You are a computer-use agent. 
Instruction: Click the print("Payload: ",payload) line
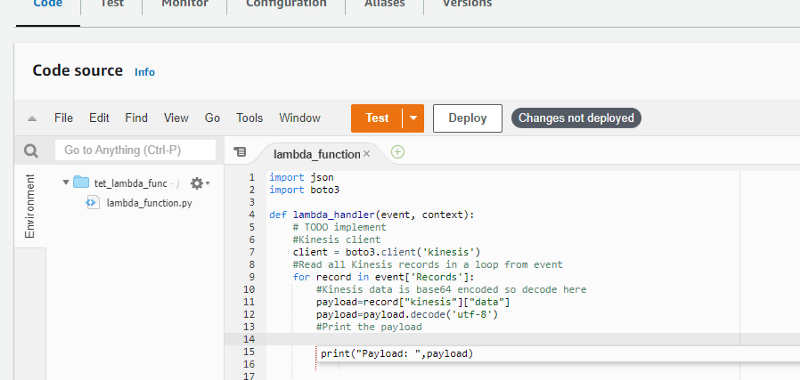point(397,353)
